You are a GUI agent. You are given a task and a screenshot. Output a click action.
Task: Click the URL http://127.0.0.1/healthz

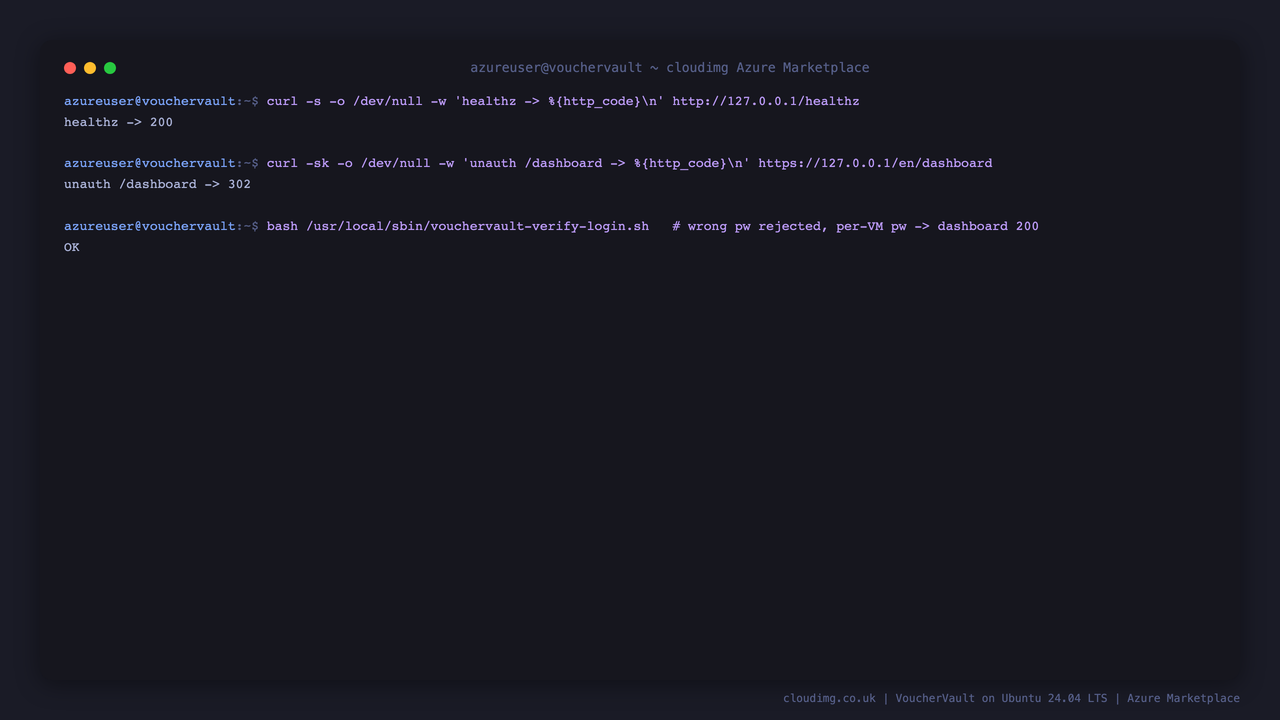[766, 101]
